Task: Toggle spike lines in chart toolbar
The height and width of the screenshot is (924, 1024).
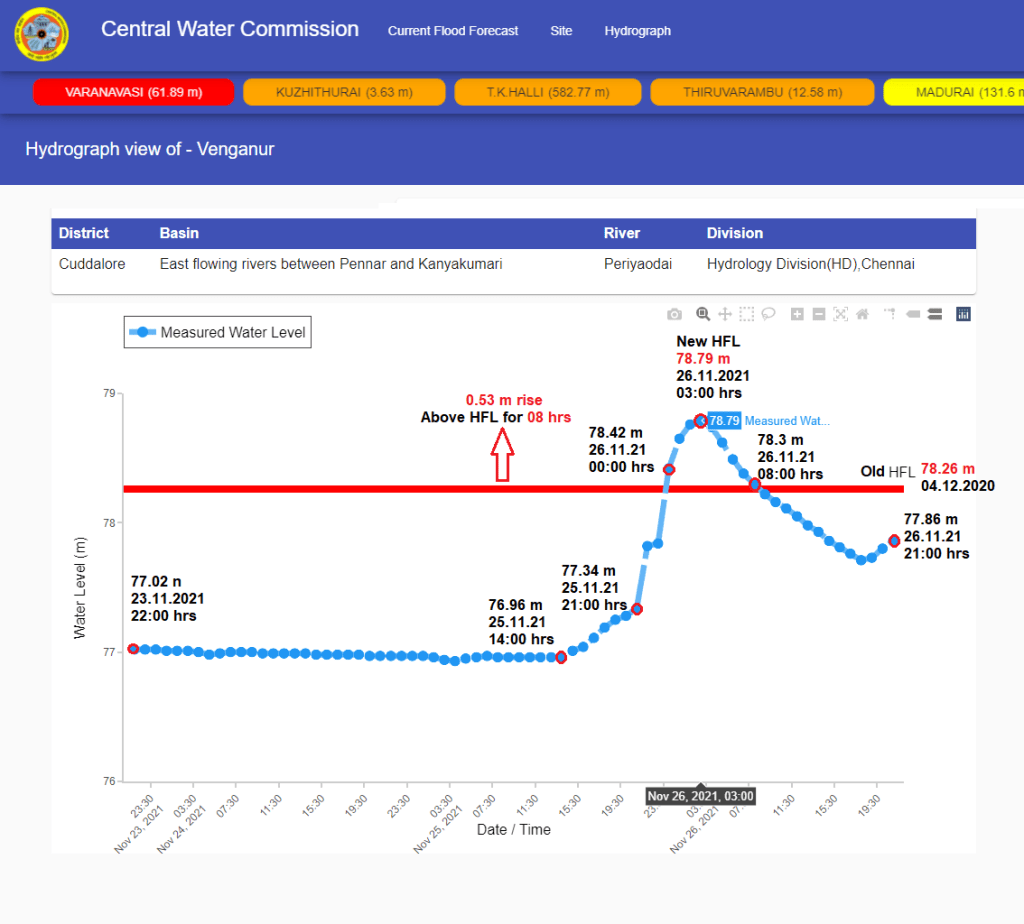Action: click(x=889, y=314)
